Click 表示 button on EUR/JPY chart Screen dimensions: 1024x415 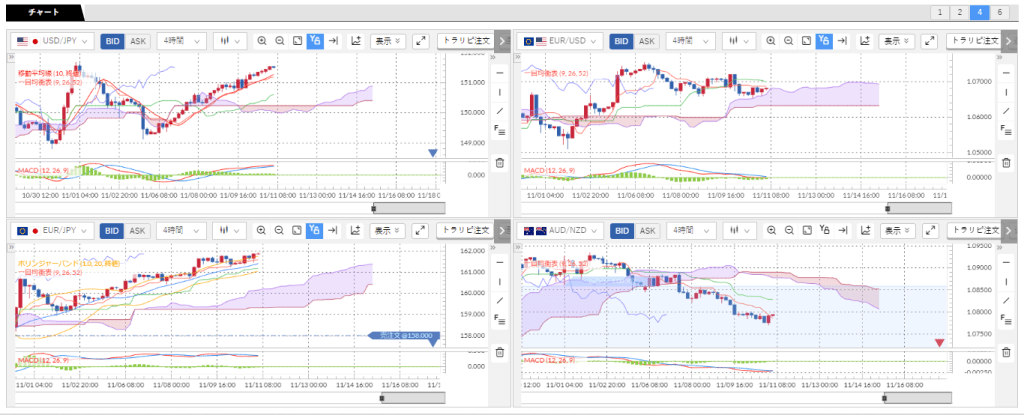[x=388, y=231]
